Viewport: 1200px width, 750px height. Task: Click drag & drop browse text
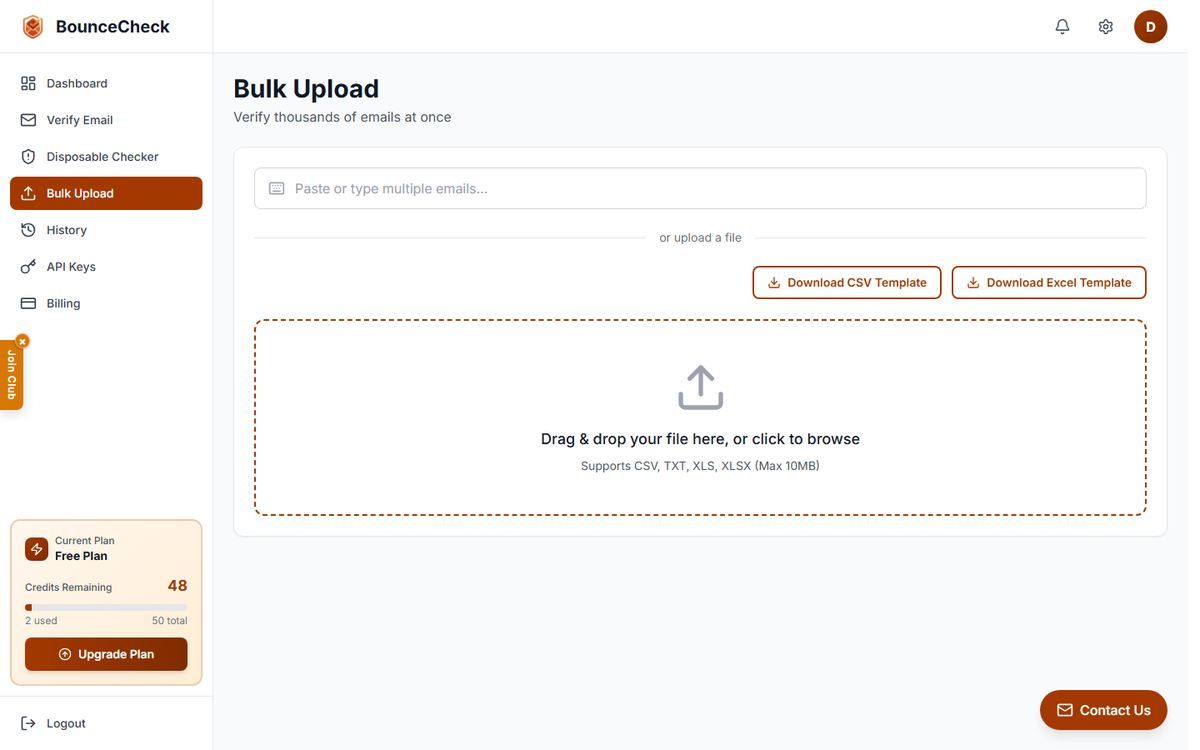click(700, 439)
